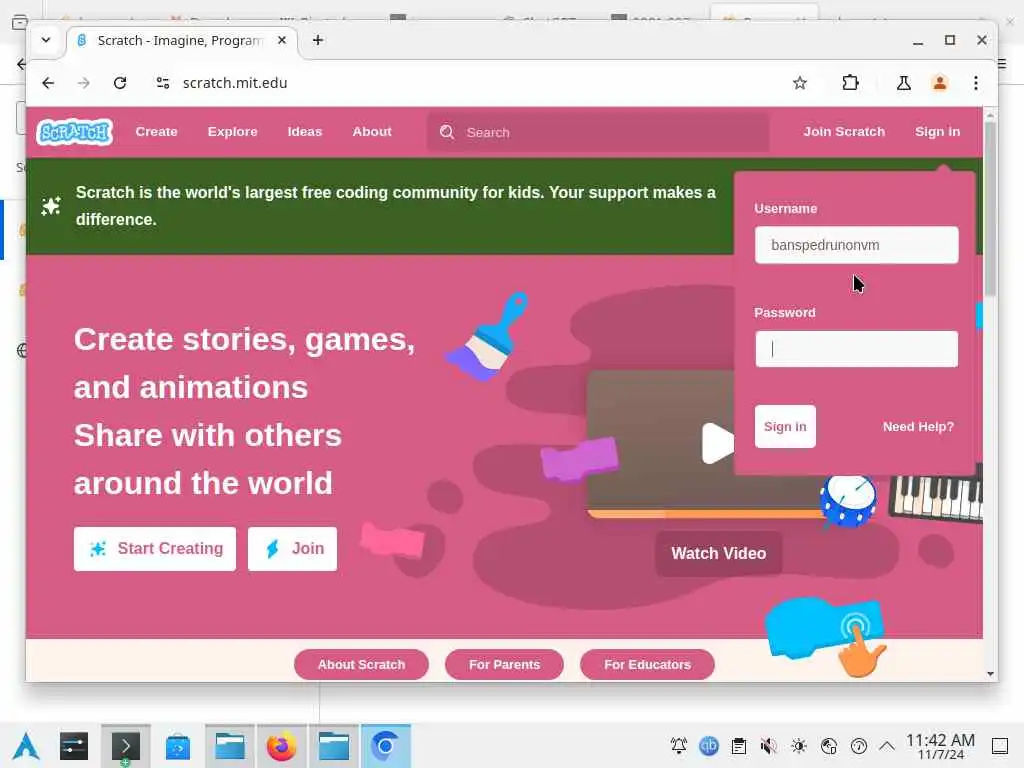Open the clock showing 11:42 AM
Screen dimensions: 1024x768
[x=940, y=746]
